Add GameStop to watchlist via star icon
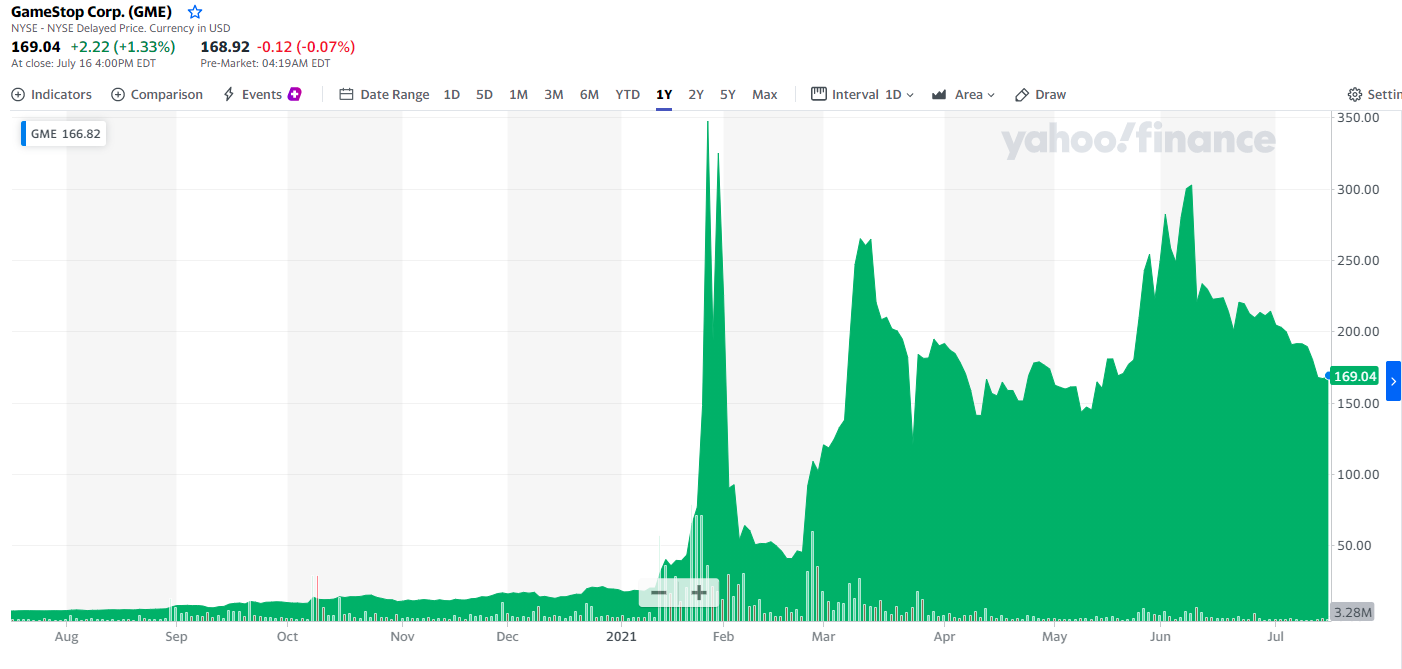Screen dimensions: 1402x669 (x=195, y=12)
